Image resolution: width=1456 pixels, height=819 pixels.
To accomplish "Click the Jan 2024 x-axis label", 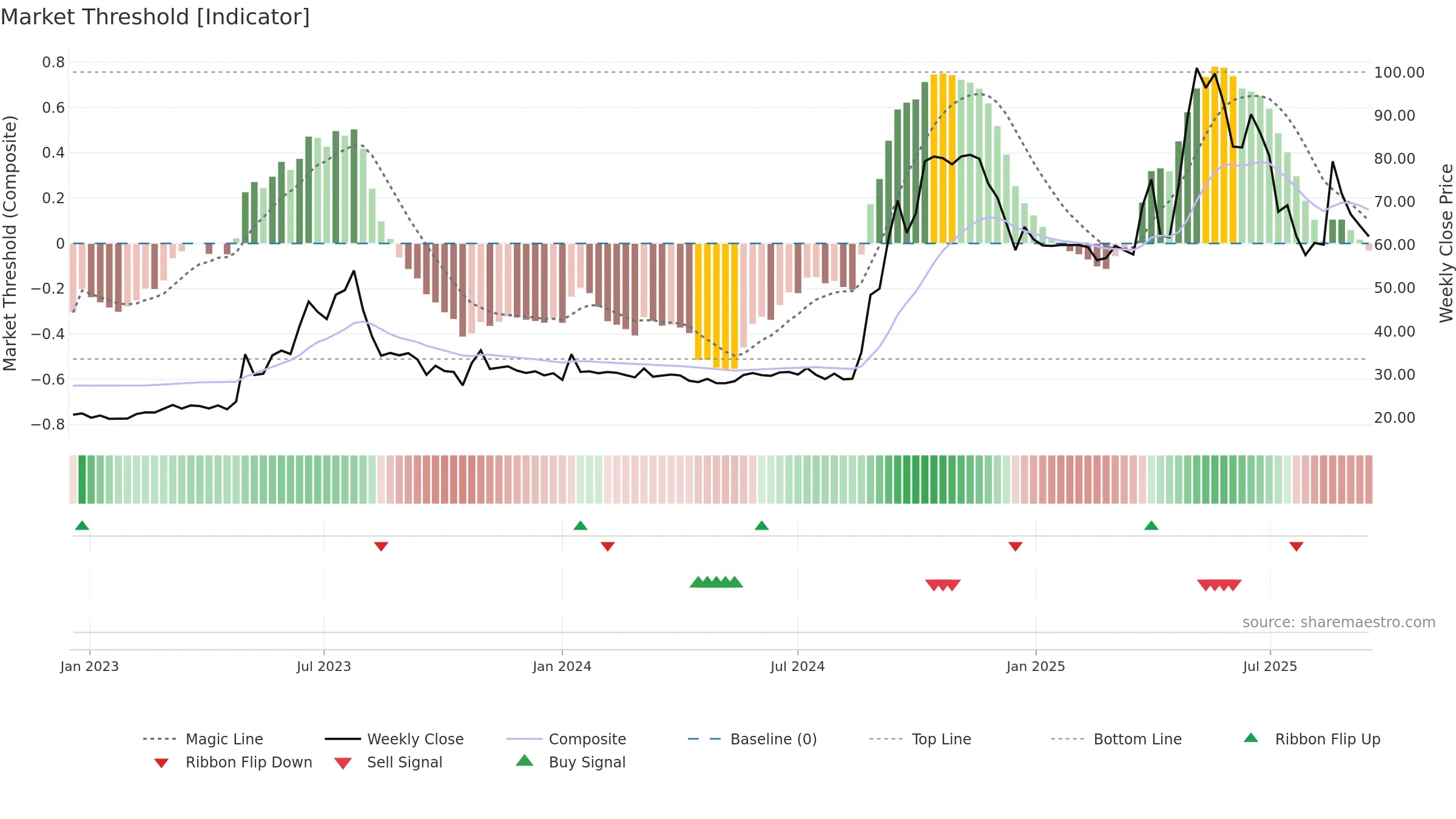I will point(562,666).
